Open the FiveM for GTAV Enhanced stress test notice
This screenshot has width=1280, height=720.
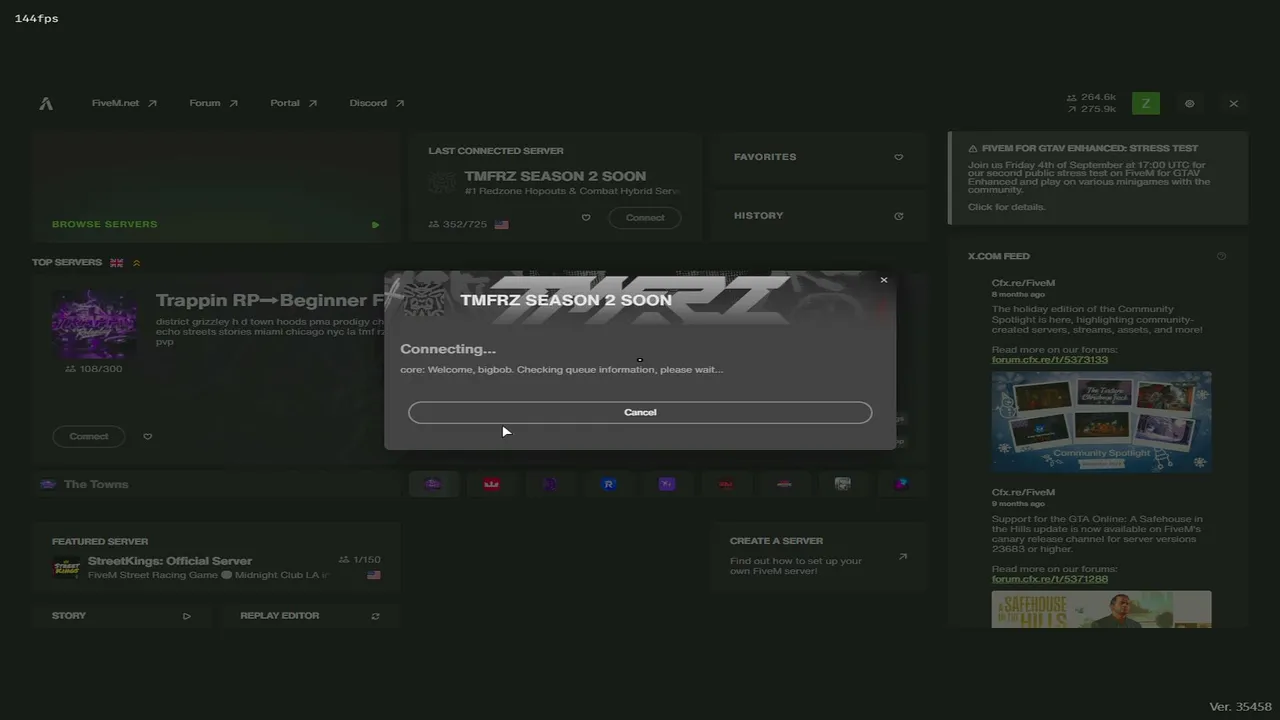[1098, 178]
